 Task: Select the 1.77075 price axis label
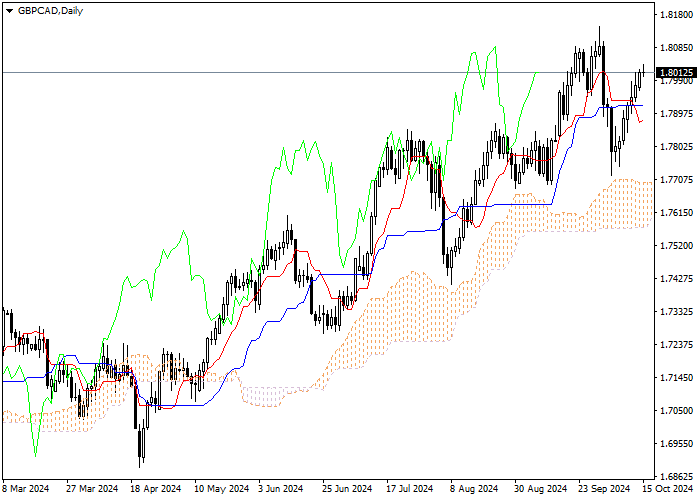coord(677,180)
